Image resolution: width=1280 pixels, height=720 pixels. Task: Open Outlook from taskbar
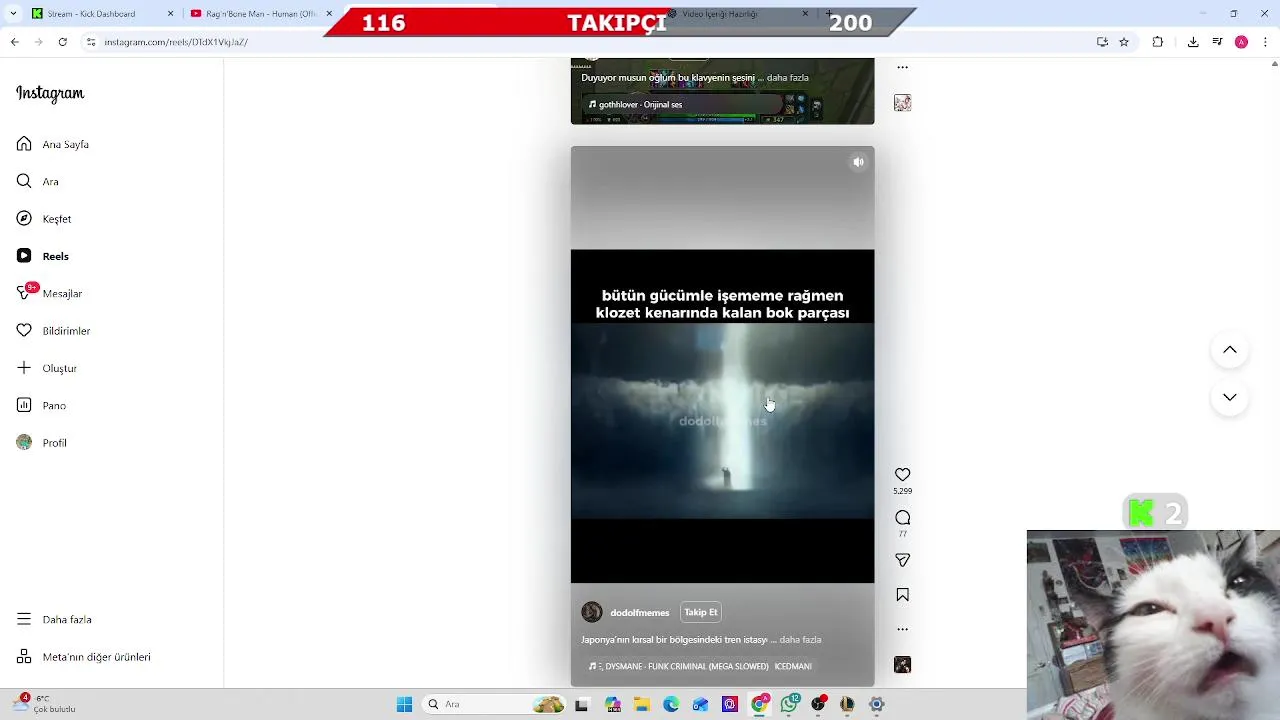tap(700, 704)
